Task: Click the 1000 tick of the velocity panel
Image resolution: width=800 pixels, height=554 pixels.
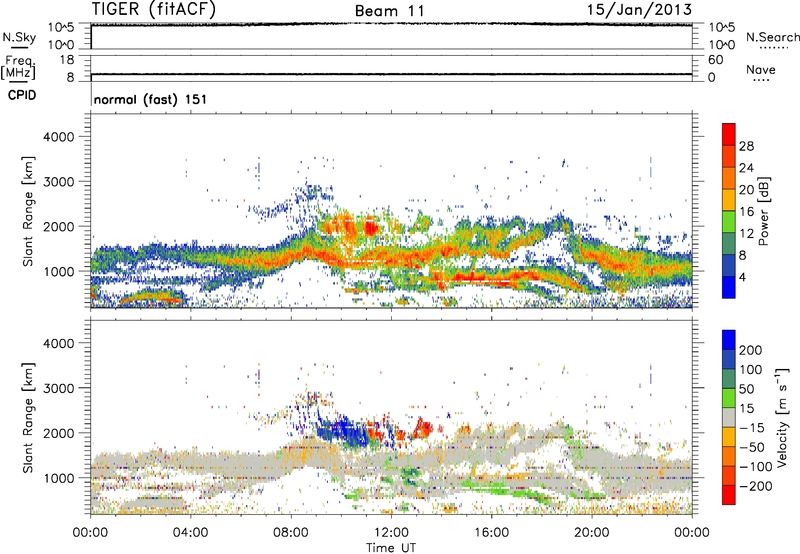Action: point(59,478)
